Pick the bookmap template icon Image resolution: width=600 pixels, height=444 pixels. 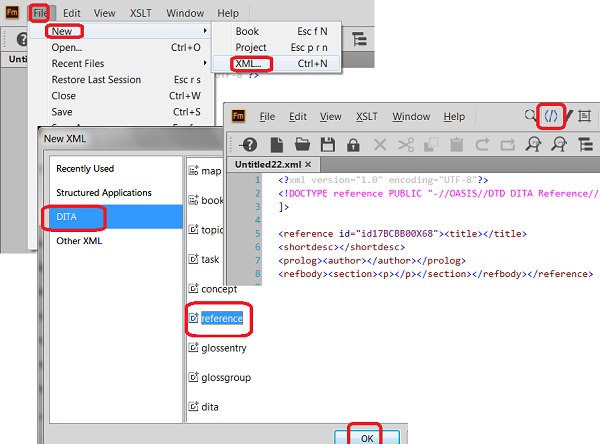pos(193,200)
